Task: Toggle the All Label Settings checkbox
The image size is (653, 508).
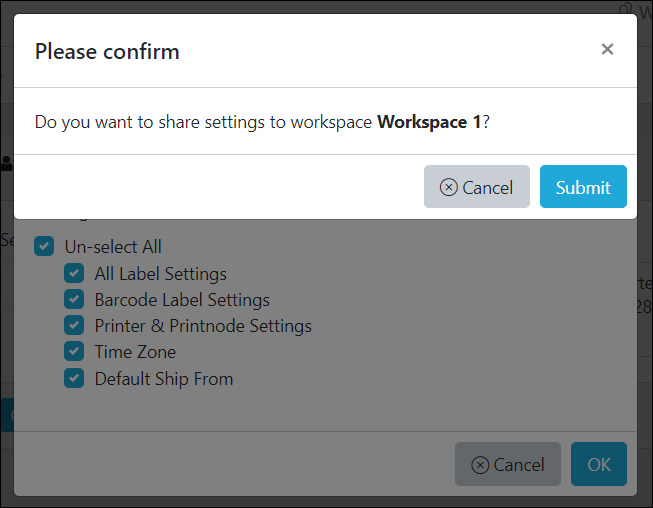Action: pyautogui.click(x=74, y=273)
